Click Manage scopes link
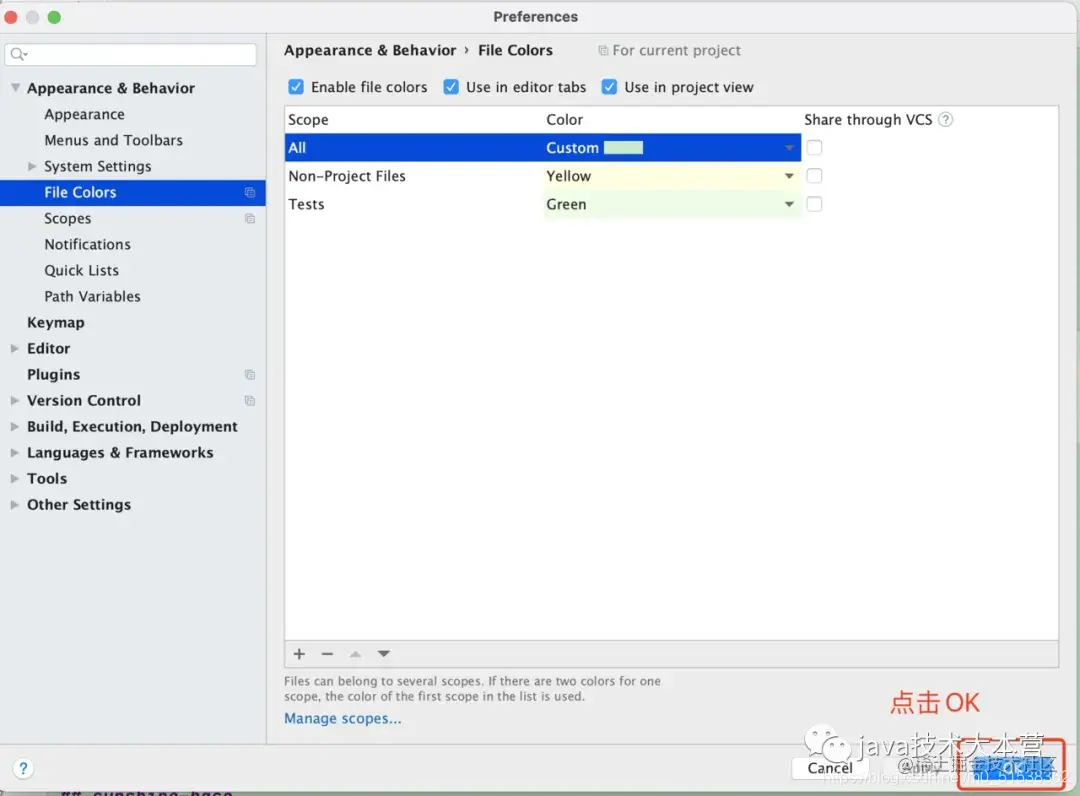 tap(342, 718)
